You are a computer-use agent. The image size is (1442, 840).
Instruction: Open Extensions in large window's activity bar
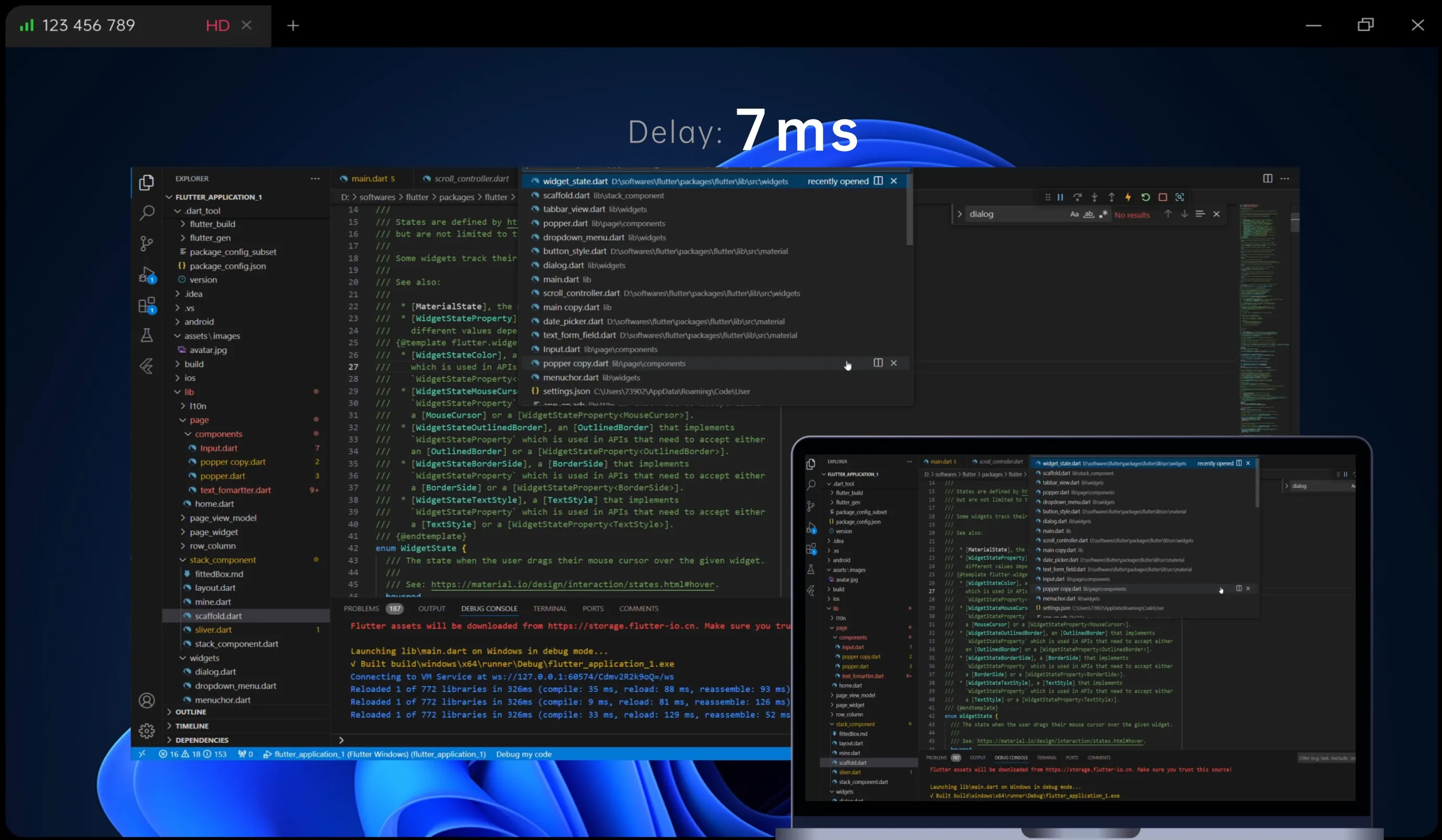(146, 305)
